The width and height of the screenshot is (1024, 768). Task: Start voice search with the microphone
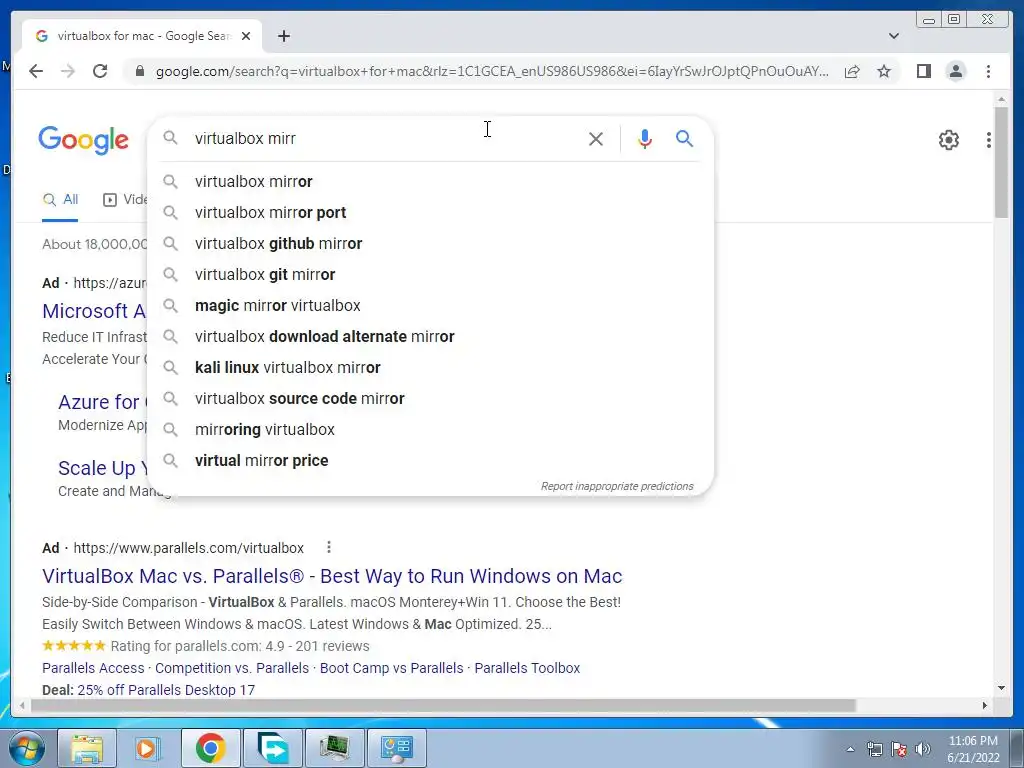coord(645,138)
